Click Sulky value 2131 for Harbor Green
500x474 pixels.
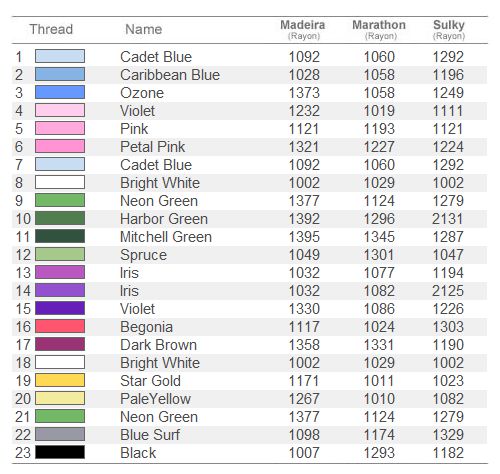coord(448,219)
